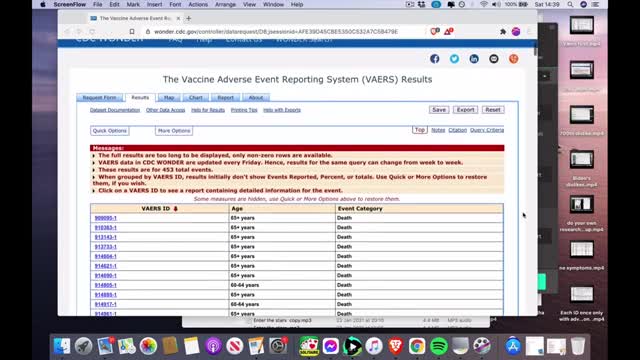Click the browser address bar URL
The height and width of the screenshot is (360, 640).
tap(276, 31)
